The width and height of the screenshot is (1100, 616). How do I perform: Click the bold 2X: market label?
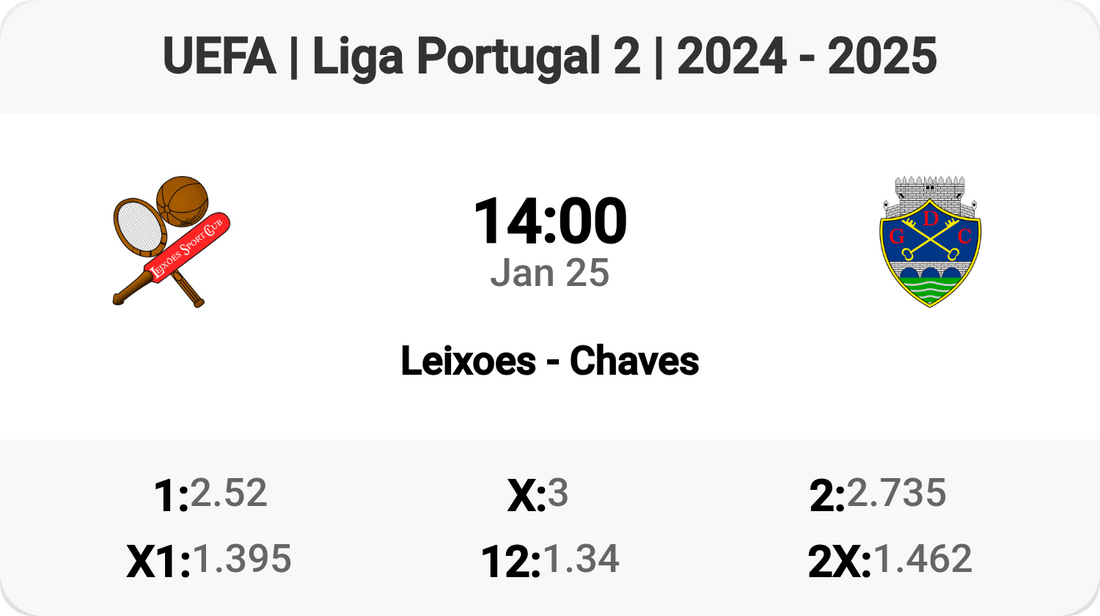[840, 563]
